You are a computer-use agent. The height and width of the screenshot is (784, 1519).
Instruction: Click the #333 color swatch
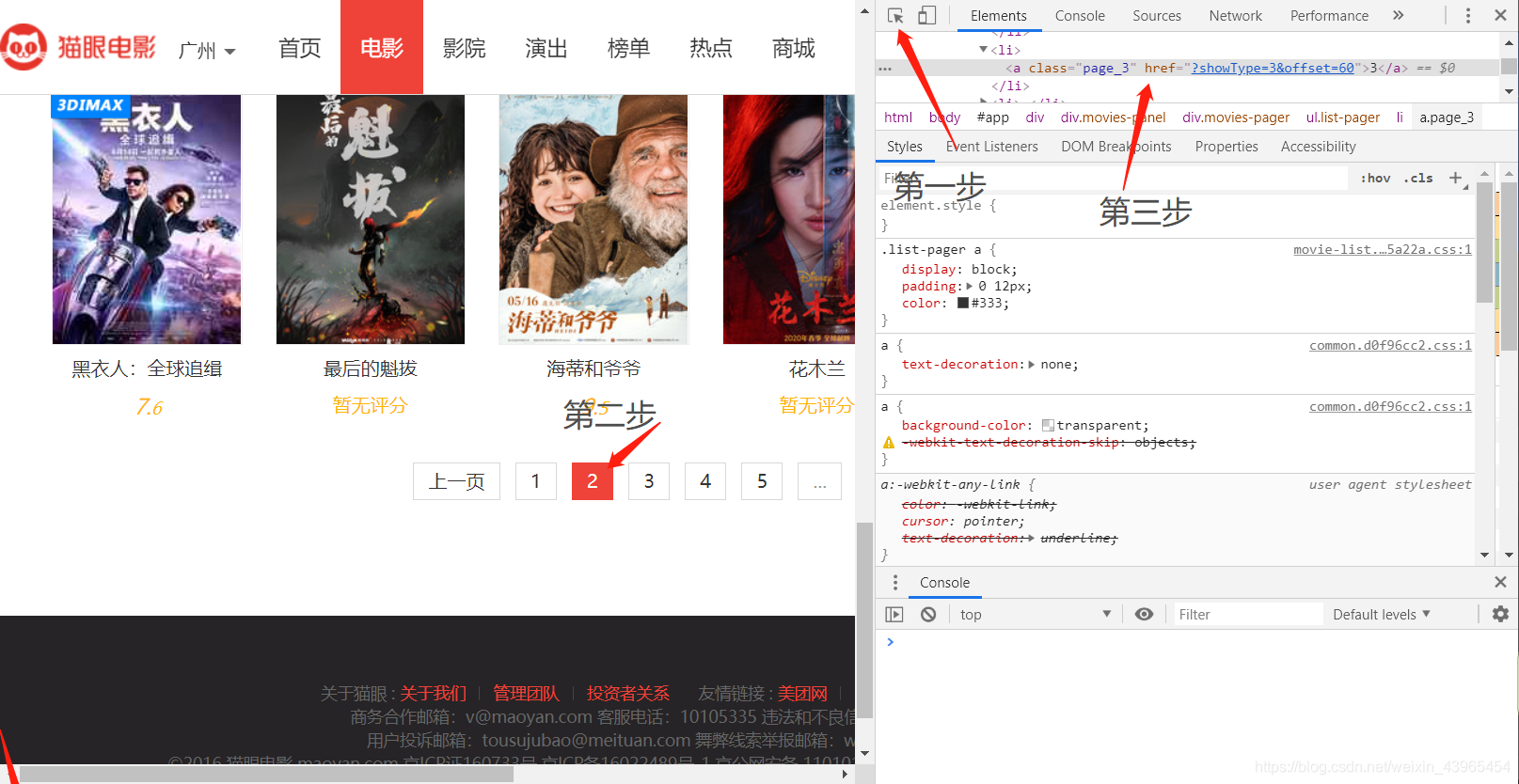(x=963, y=303)
